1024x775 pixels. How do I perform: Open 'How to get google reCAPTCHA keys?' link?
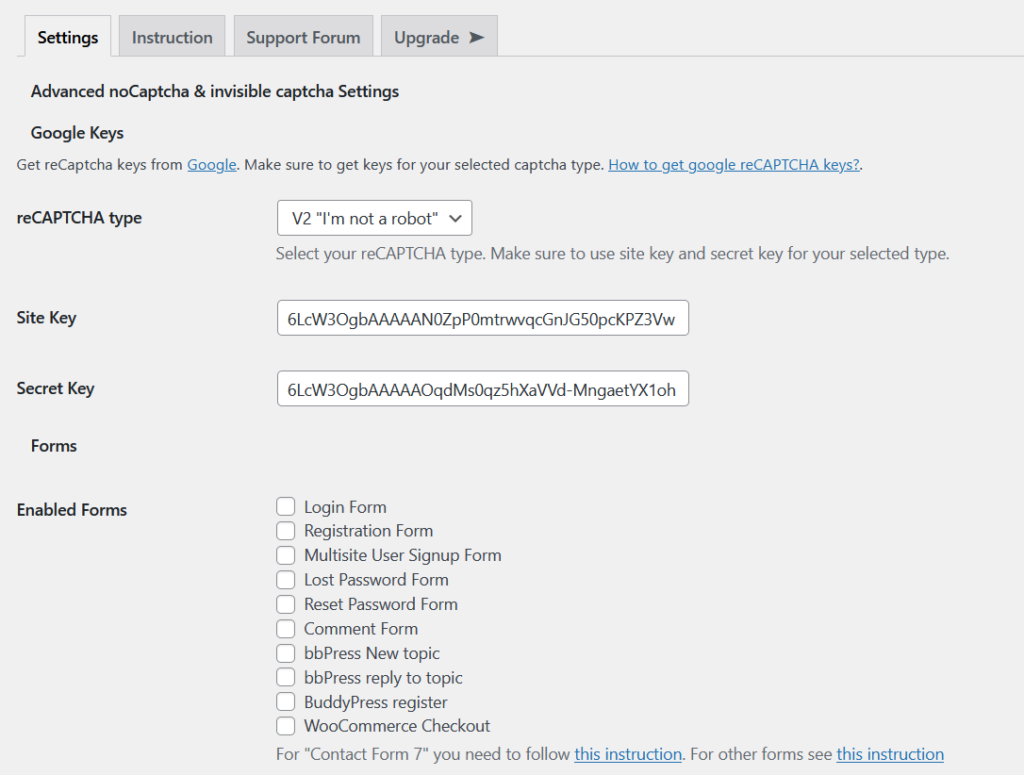(734, 165)
